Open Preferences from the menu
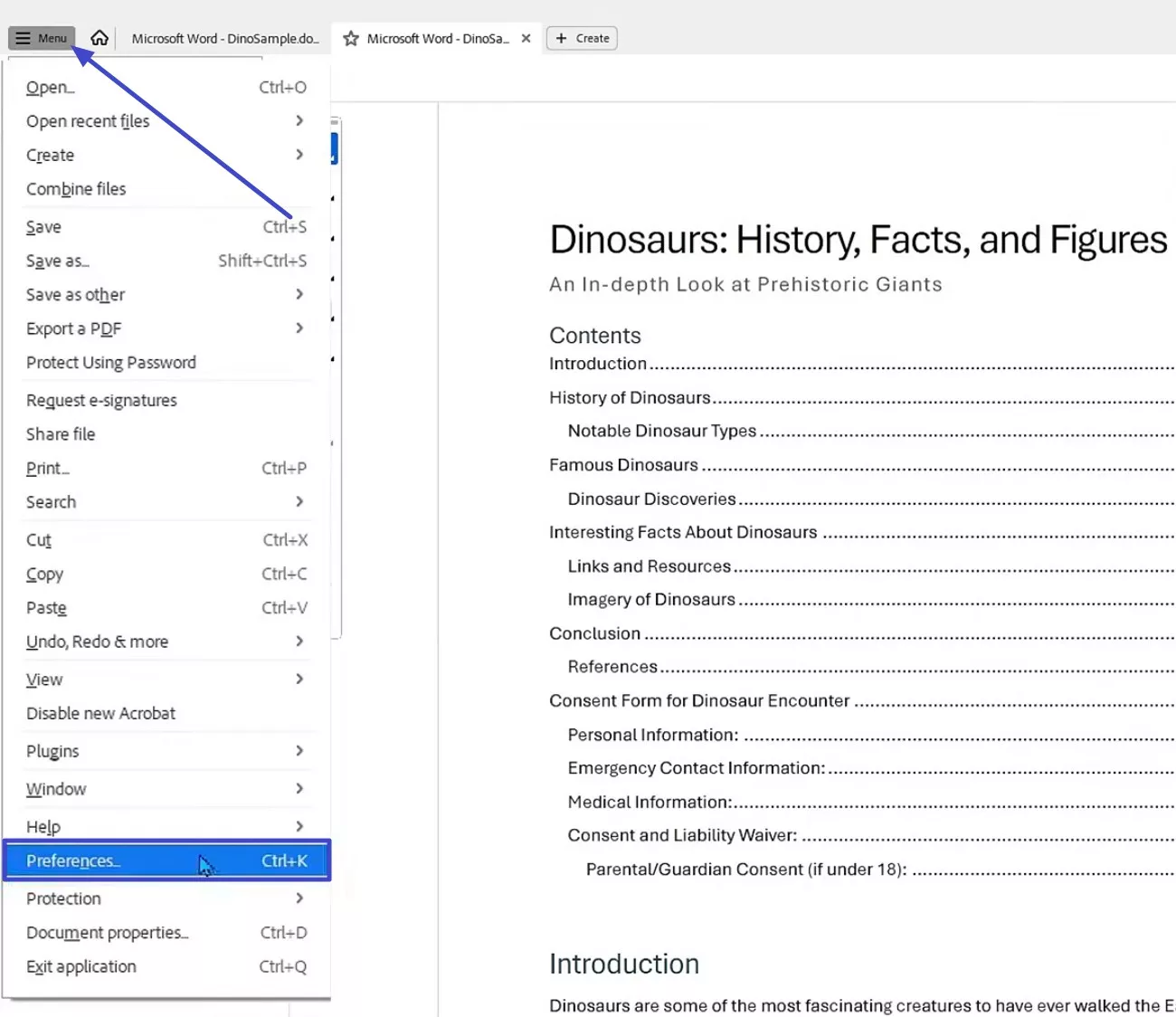1176x1017 pixels. [73, 860]
